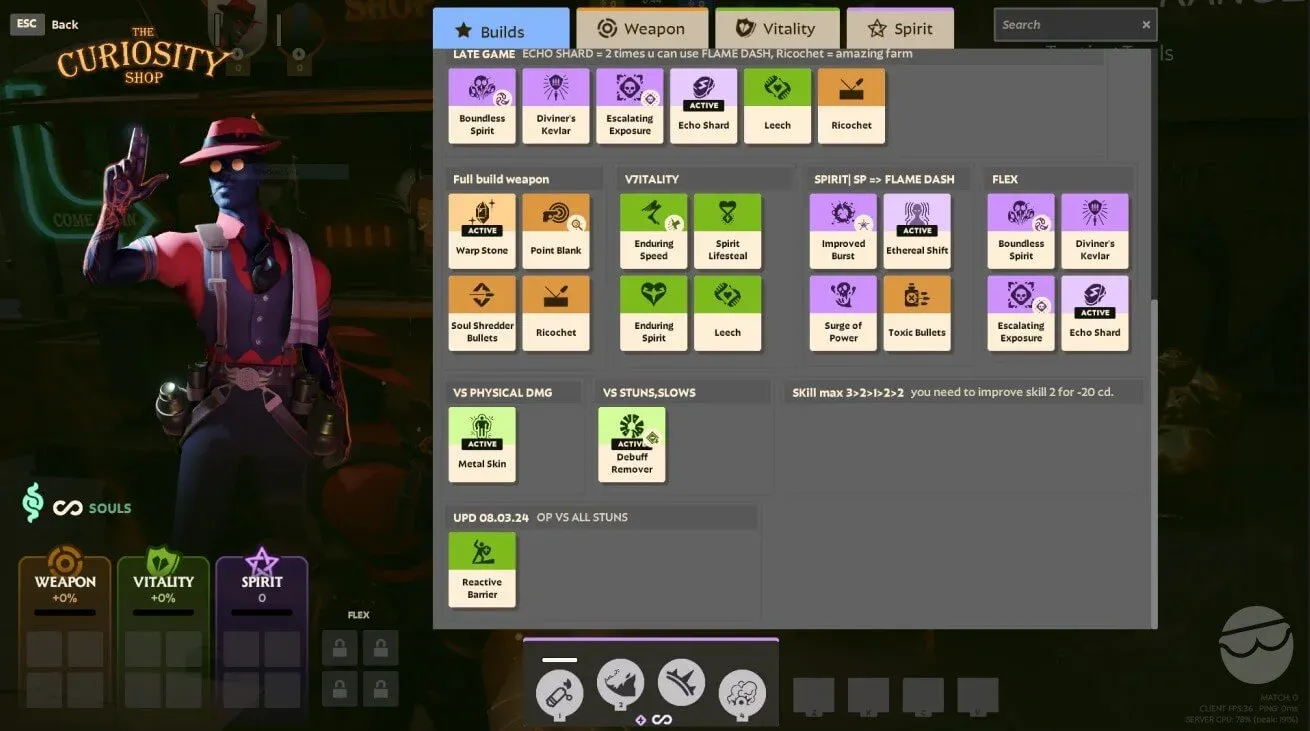Choose Reactive Barrier in UPD 08.03.24 section
1310x731 pixels.
482,568
